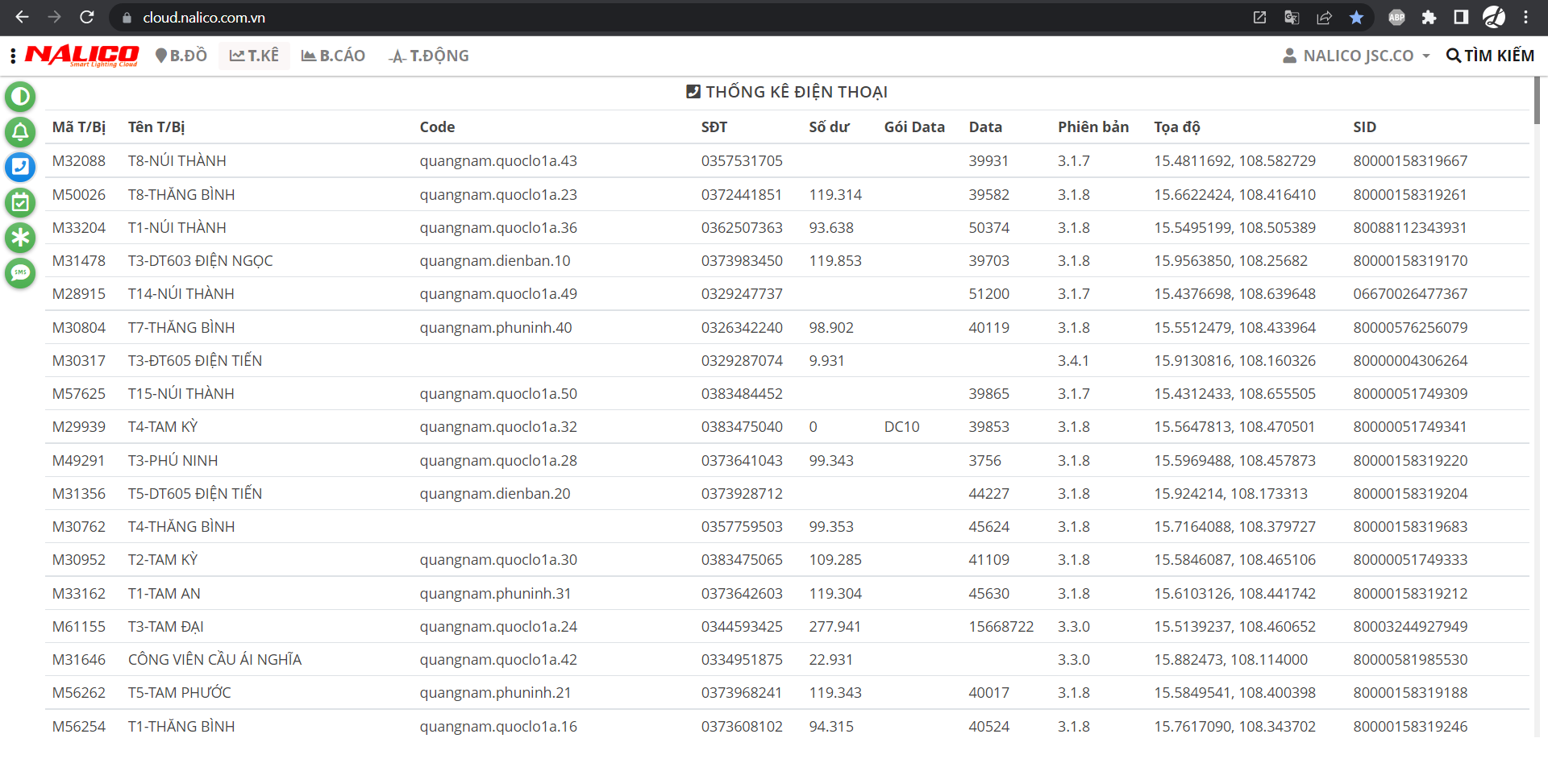The width and height of the screenshot is (1548, 784).
Task: Select device name T14-NÚI THÀNH
Action: (x=181, y=294)
